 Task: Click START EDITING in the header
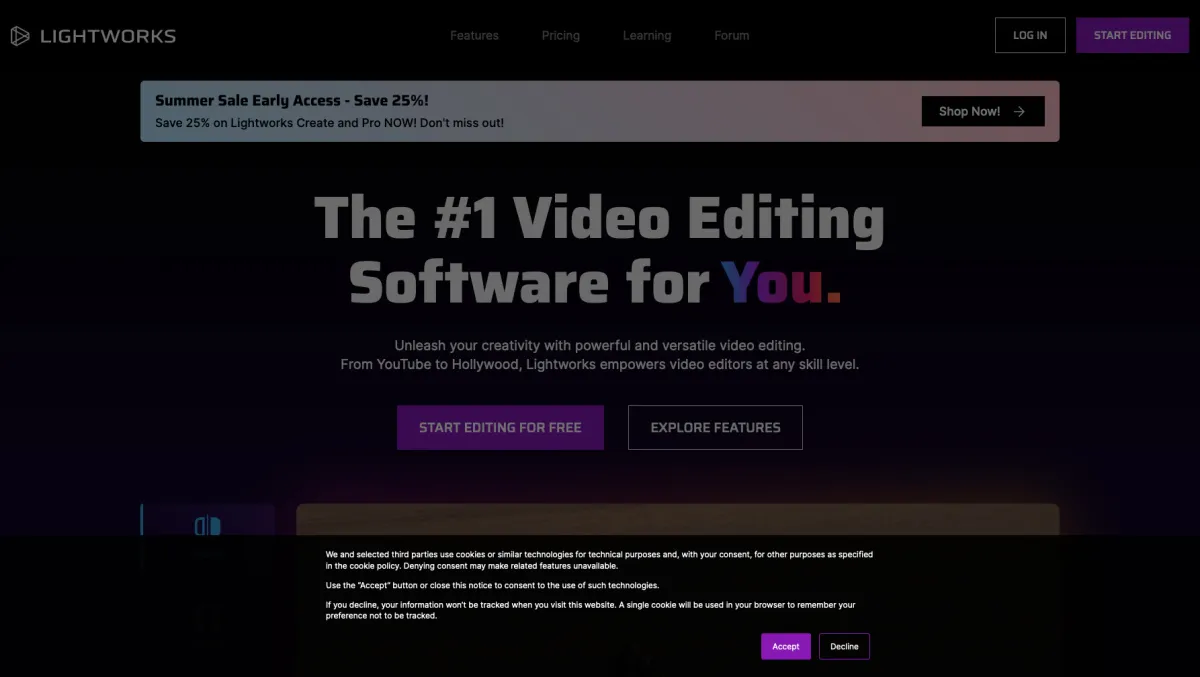[x=1132, y=35]
